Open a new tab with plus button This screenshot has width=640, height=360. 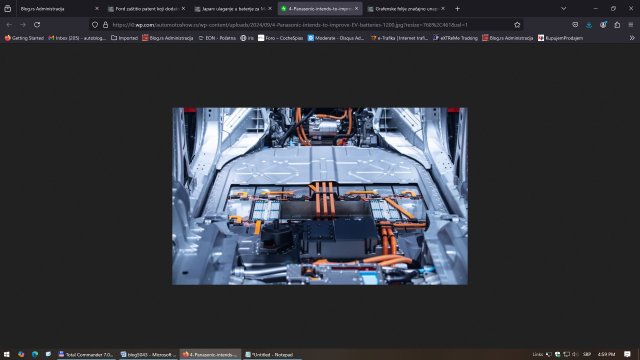coord(457,9)
